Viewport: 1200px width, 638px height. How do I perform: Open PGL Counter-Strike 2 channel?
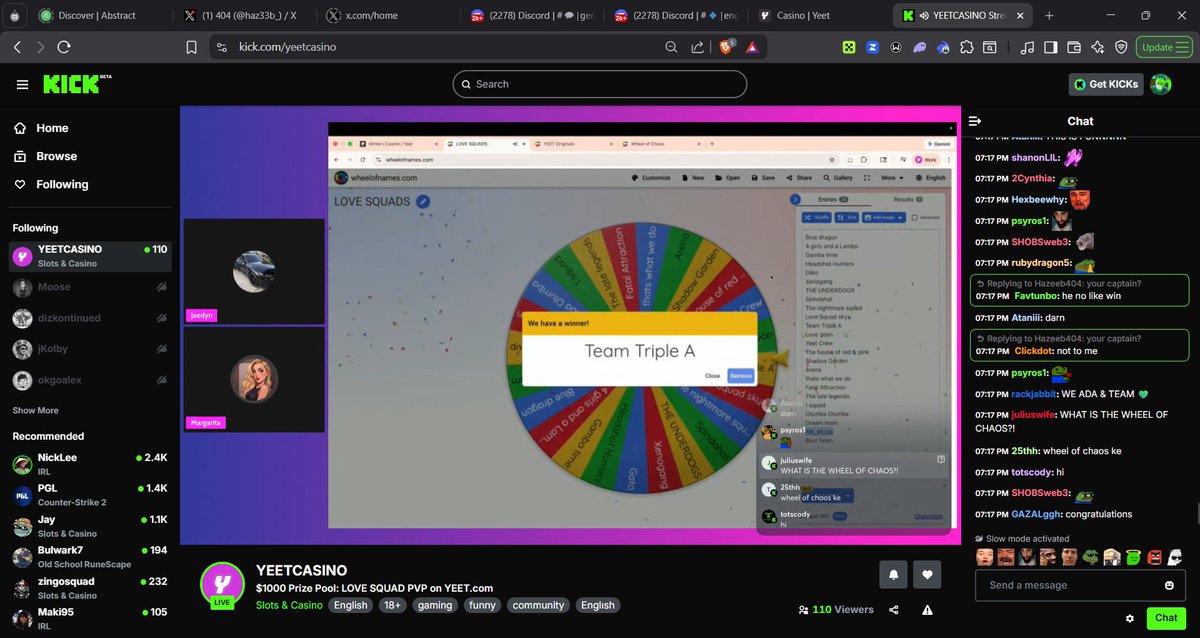[90, 495]
